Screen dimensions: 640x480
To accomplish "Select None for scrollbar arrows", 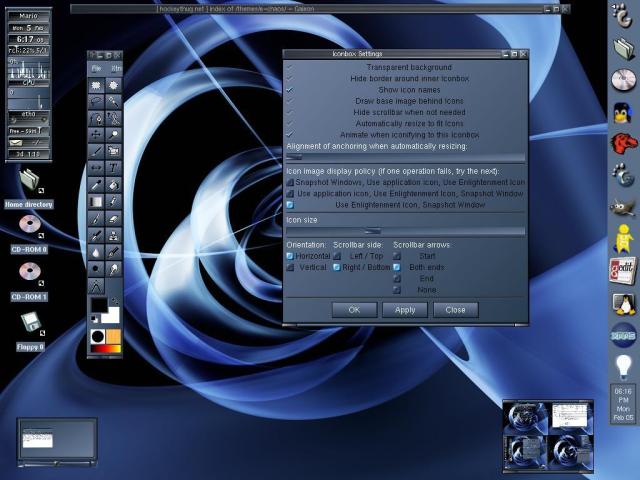I will point(397,290).
